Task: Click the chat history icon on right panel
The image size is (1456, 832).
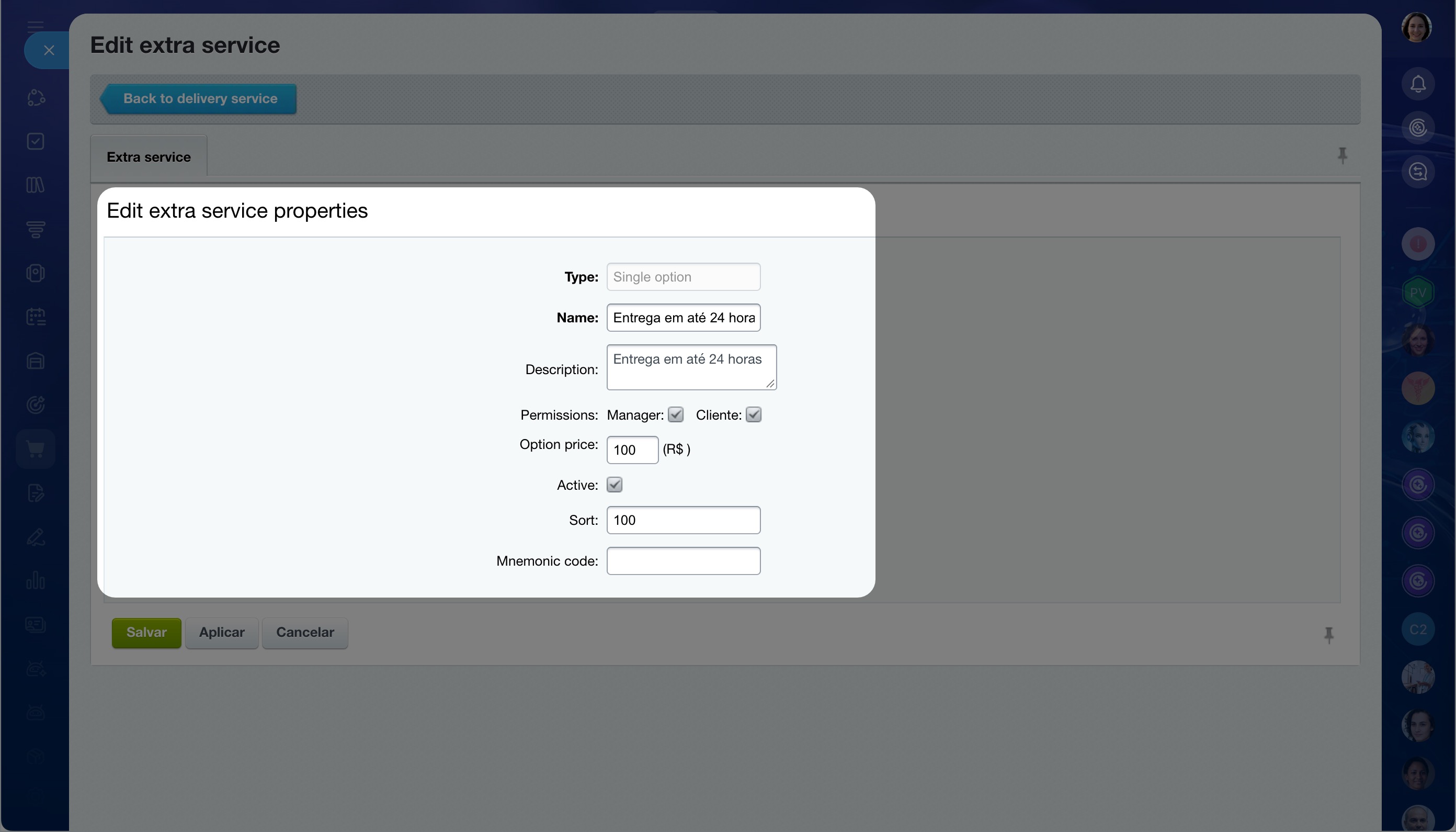Action: click(1418, 172)
